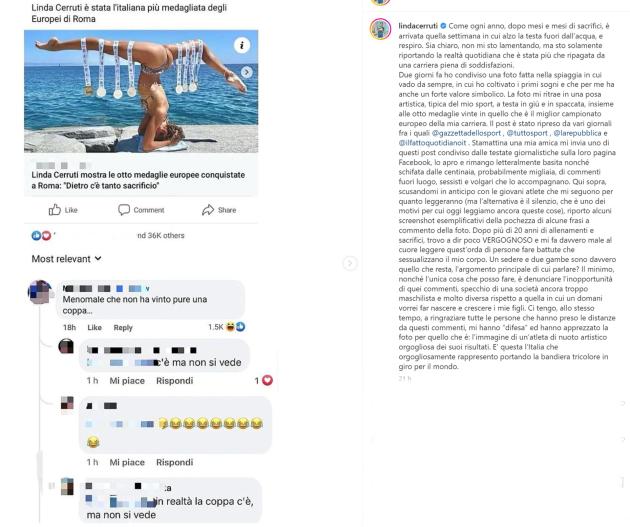This screenshot has width=630, height=527.
Task: Click Rispondi under the emoji comment
Action: (x=174, y=462)
